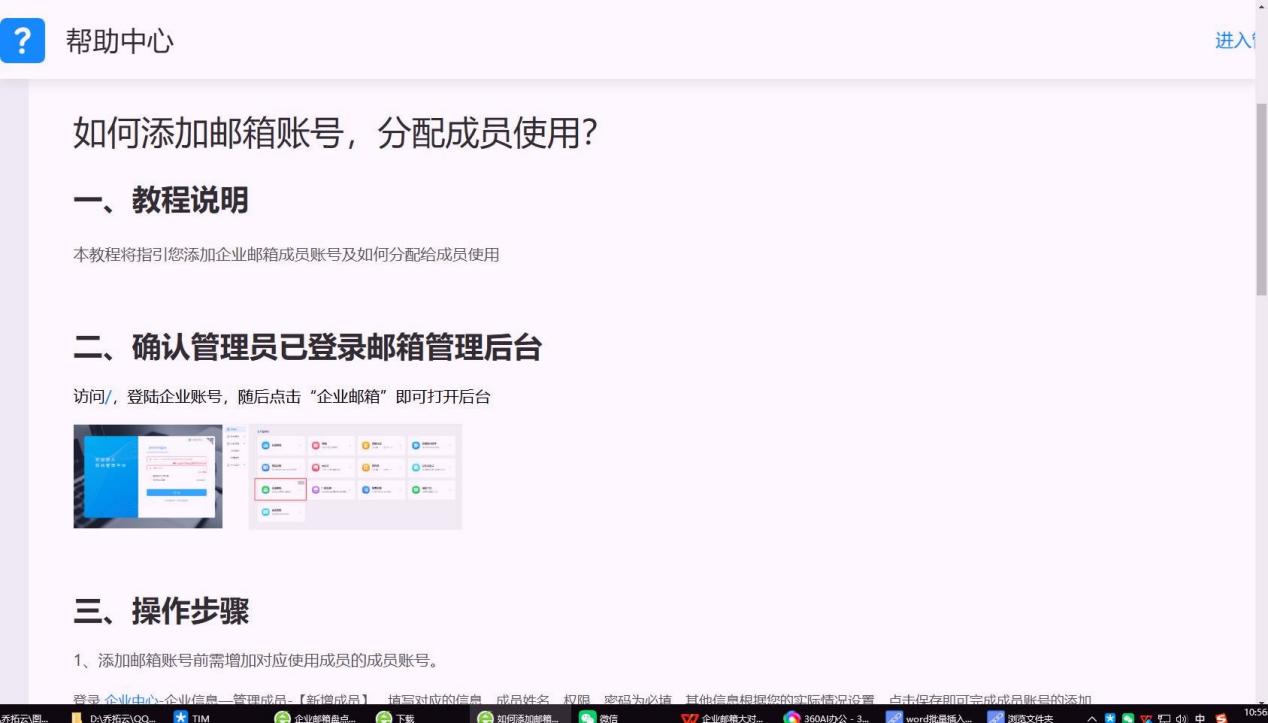The height and width of the screenshot is (723, 1268).
Task: Click the volume icon in system tray
Action: click(x=1181, y=717)
